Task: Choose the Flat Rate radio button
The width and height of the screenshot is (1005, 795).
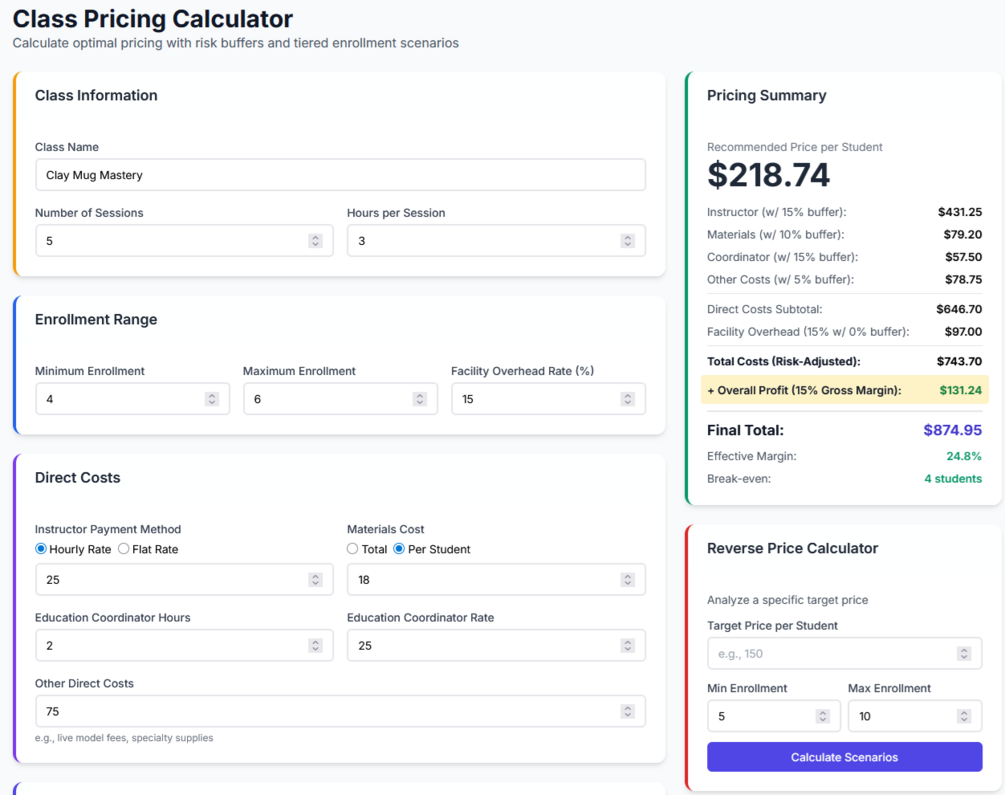Action: point(124,549)
